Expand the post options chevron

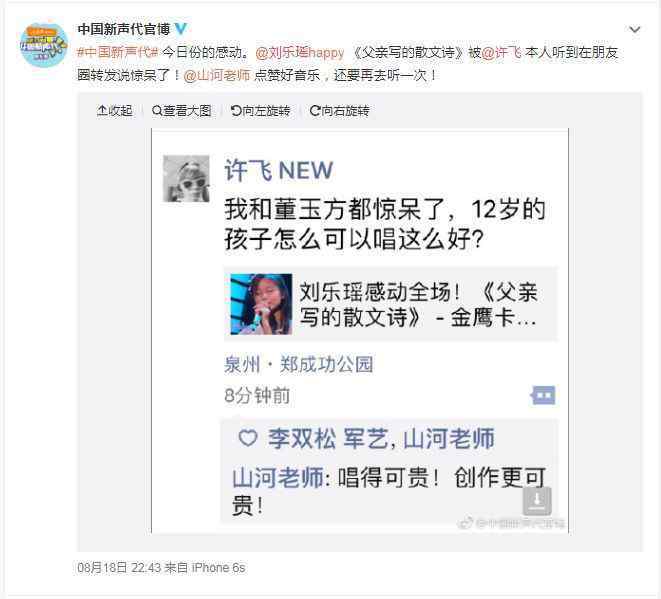634,30
